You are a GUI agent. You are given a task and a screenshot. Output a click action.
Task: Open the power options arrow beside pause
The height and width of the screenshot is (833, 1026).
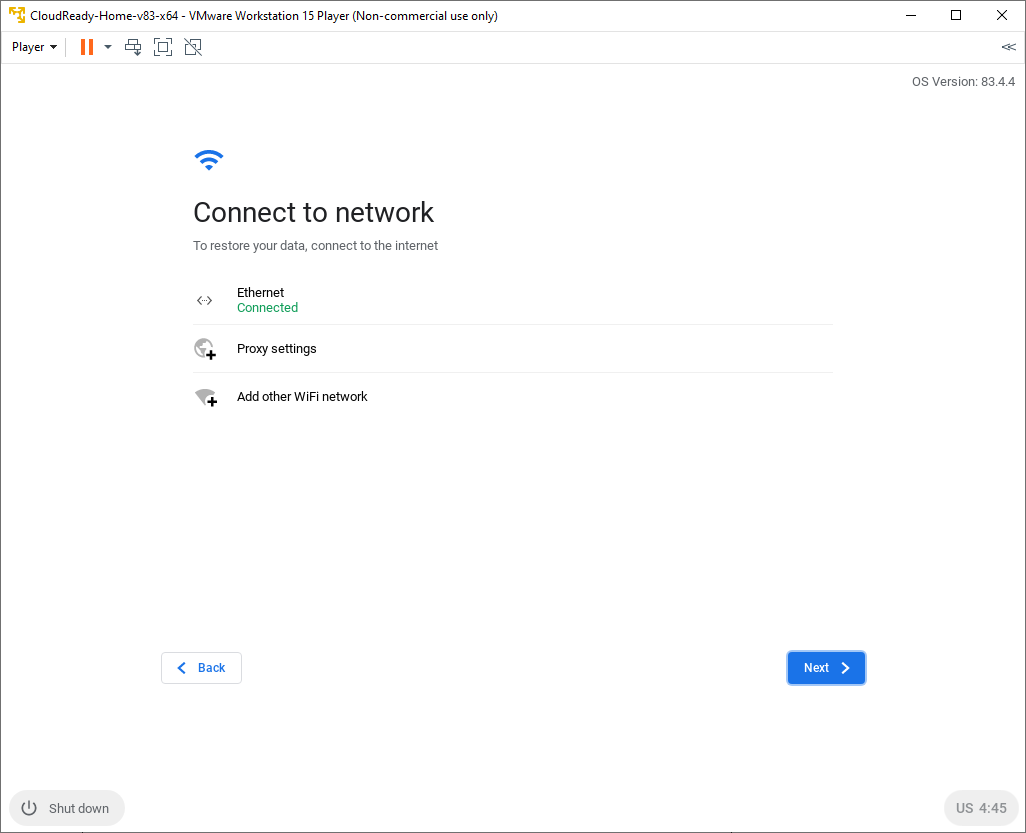[108, 47]
